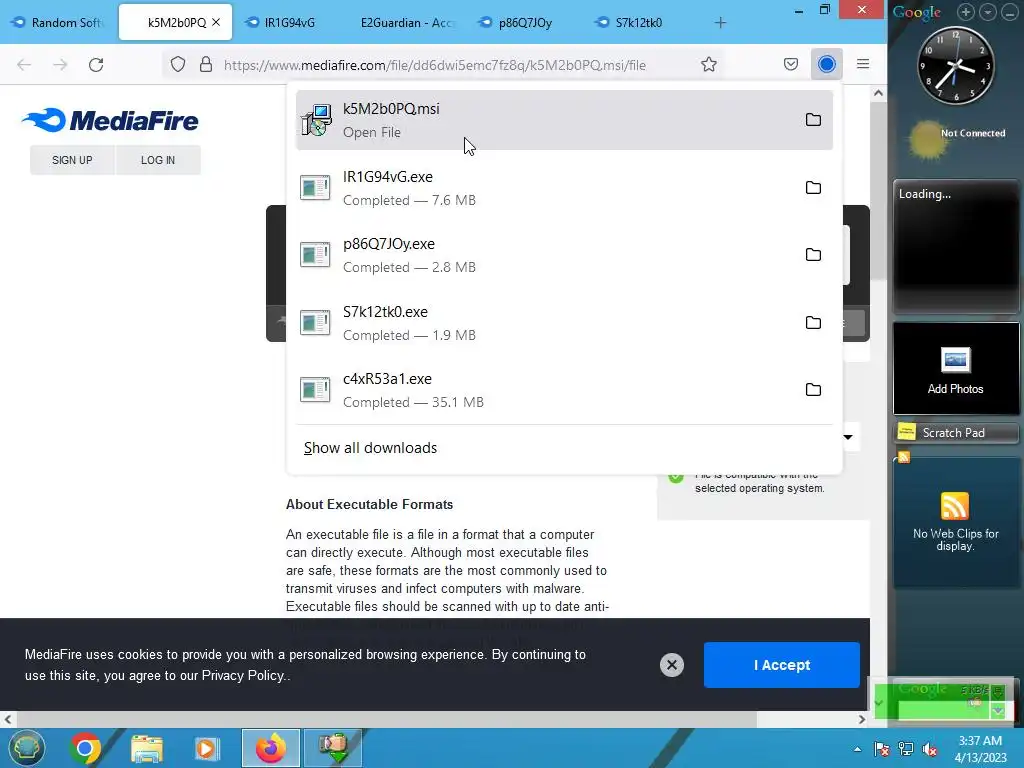Image resolution: width=1024 pixels, height=768 pixels.
Task: Open Windows Explorer from the taskbar
Action: point(146,748)
